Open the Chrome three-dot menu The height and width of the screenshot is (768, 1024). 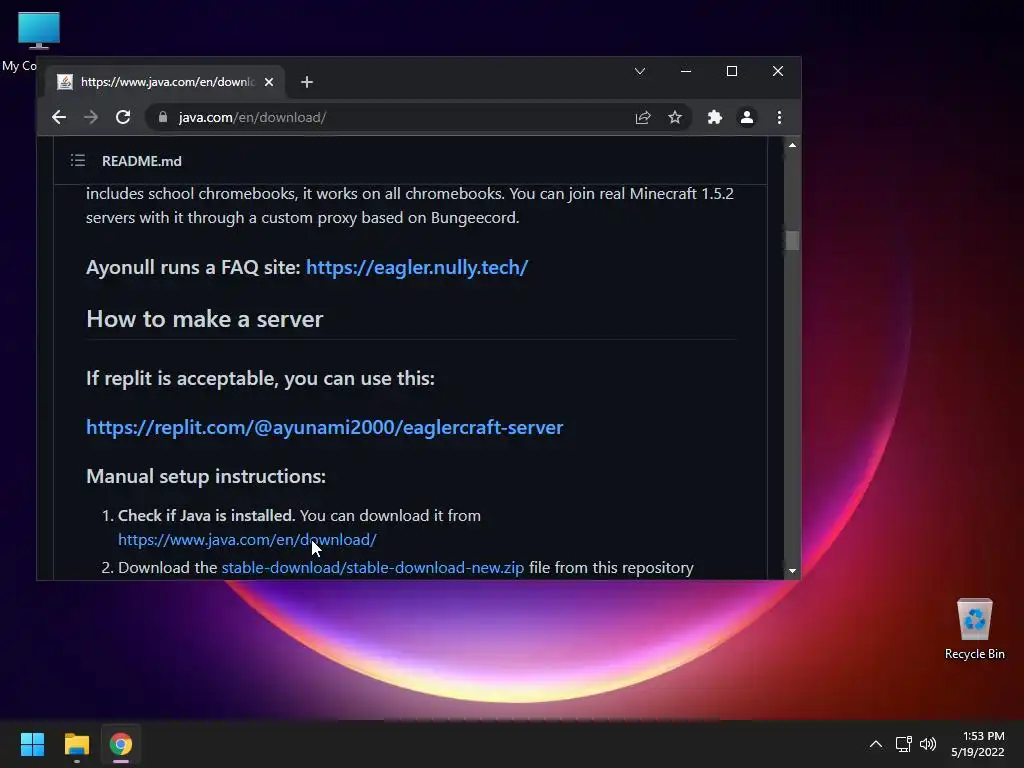[779, 118]
